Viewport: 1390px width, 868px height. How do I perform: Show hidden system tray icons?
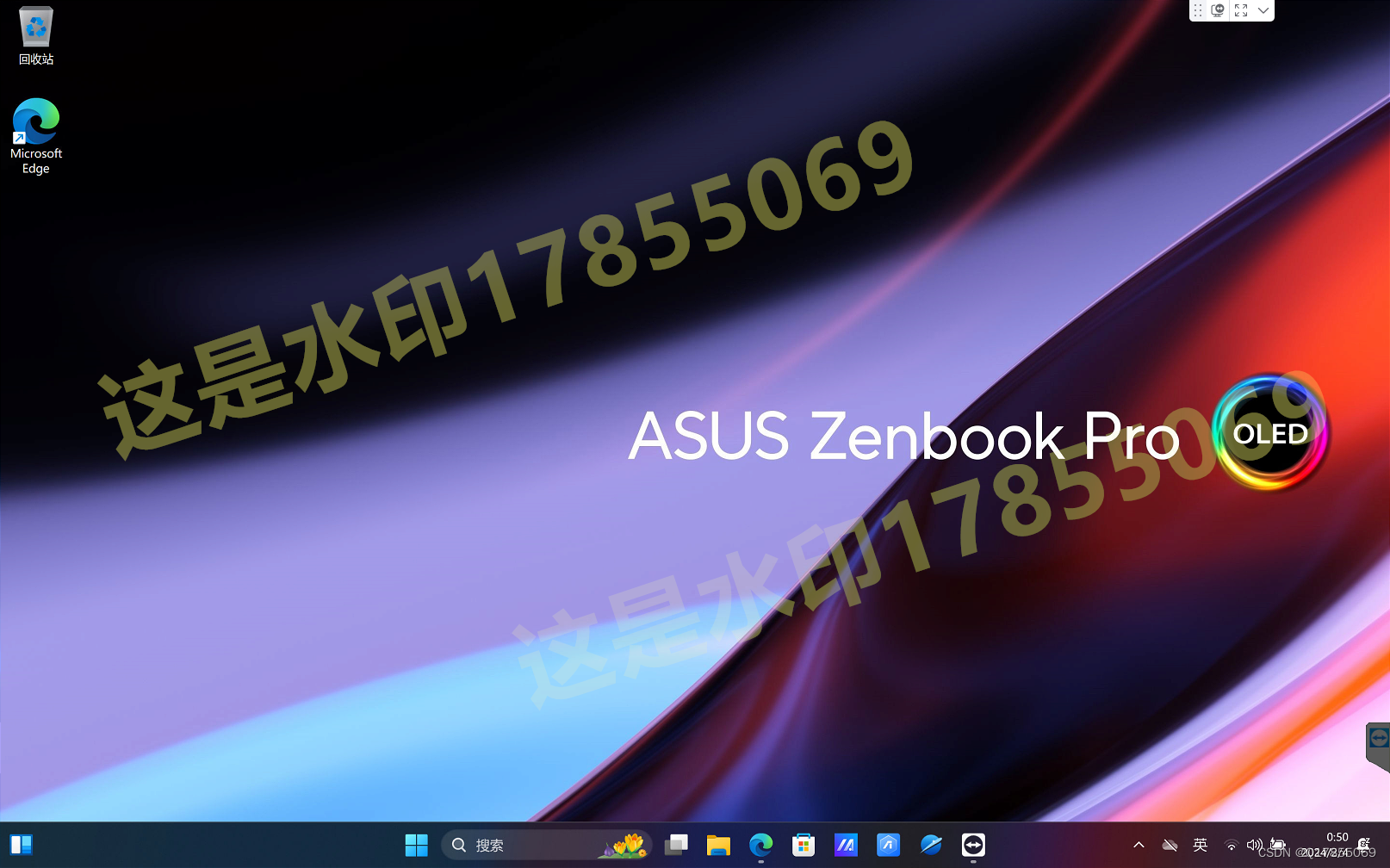[x=1139, y=846]
